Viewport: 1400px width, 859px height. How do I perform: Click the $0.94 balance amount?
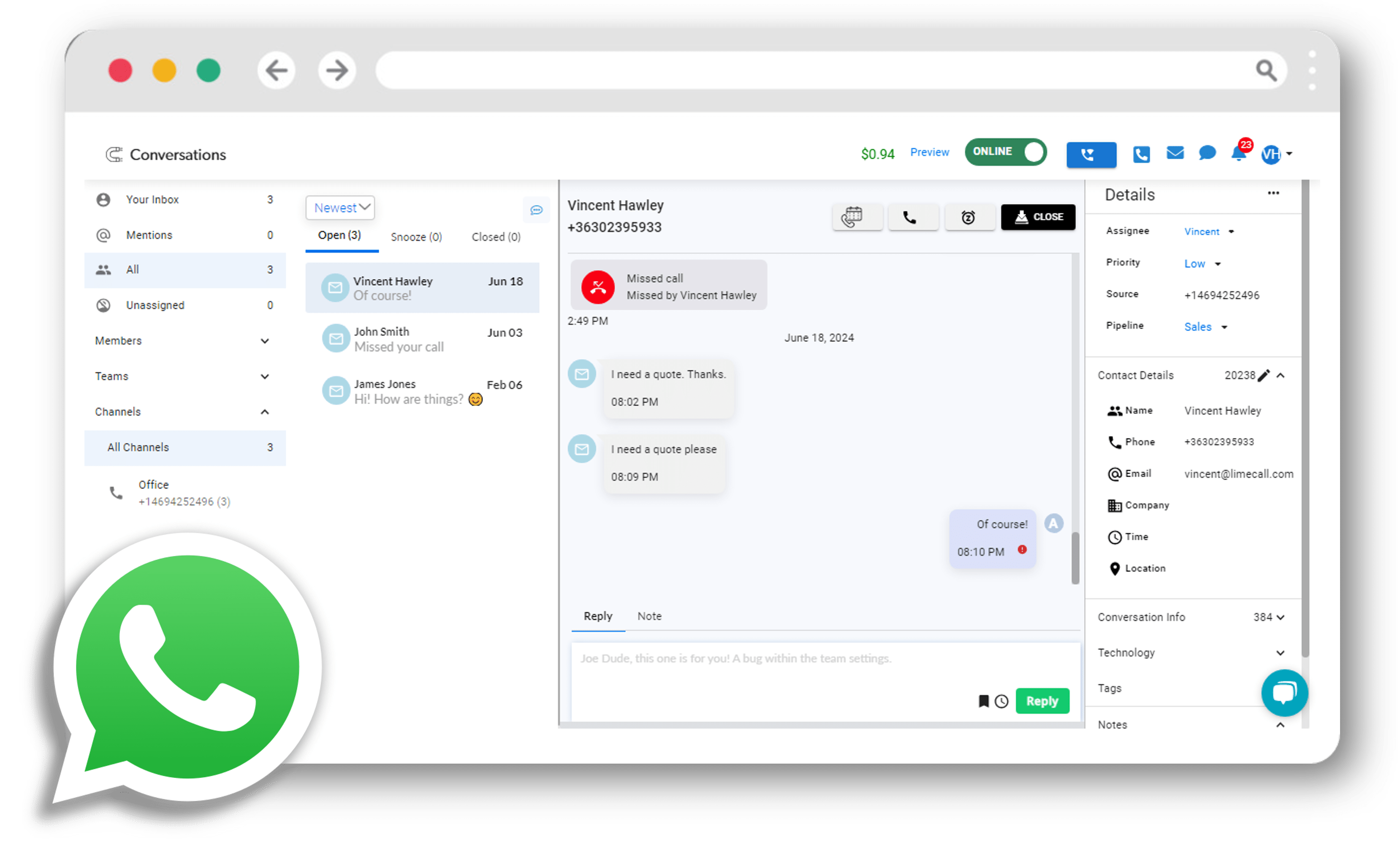[x=877, y=154]
